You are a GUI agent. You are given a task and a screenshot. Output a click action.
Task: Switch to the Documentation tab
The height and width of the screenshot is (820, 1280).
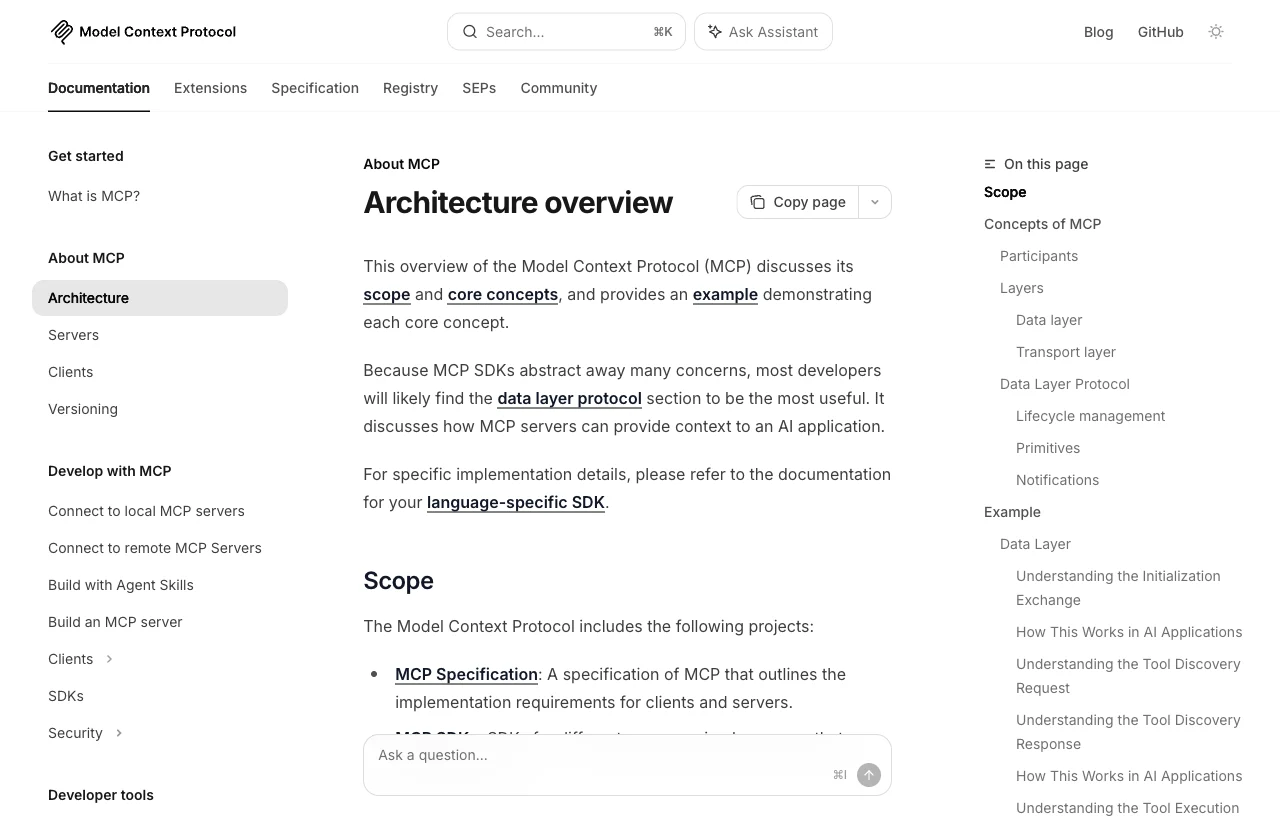[99, 88]
